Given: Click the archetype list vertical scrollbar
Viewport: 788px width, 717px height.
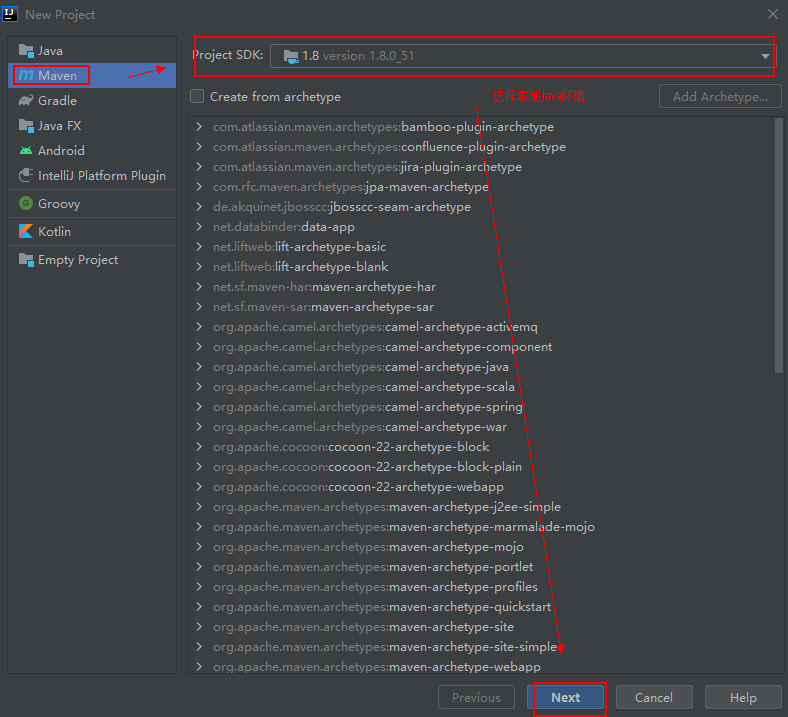Looking at the screenshot, I should coord(779,245).
